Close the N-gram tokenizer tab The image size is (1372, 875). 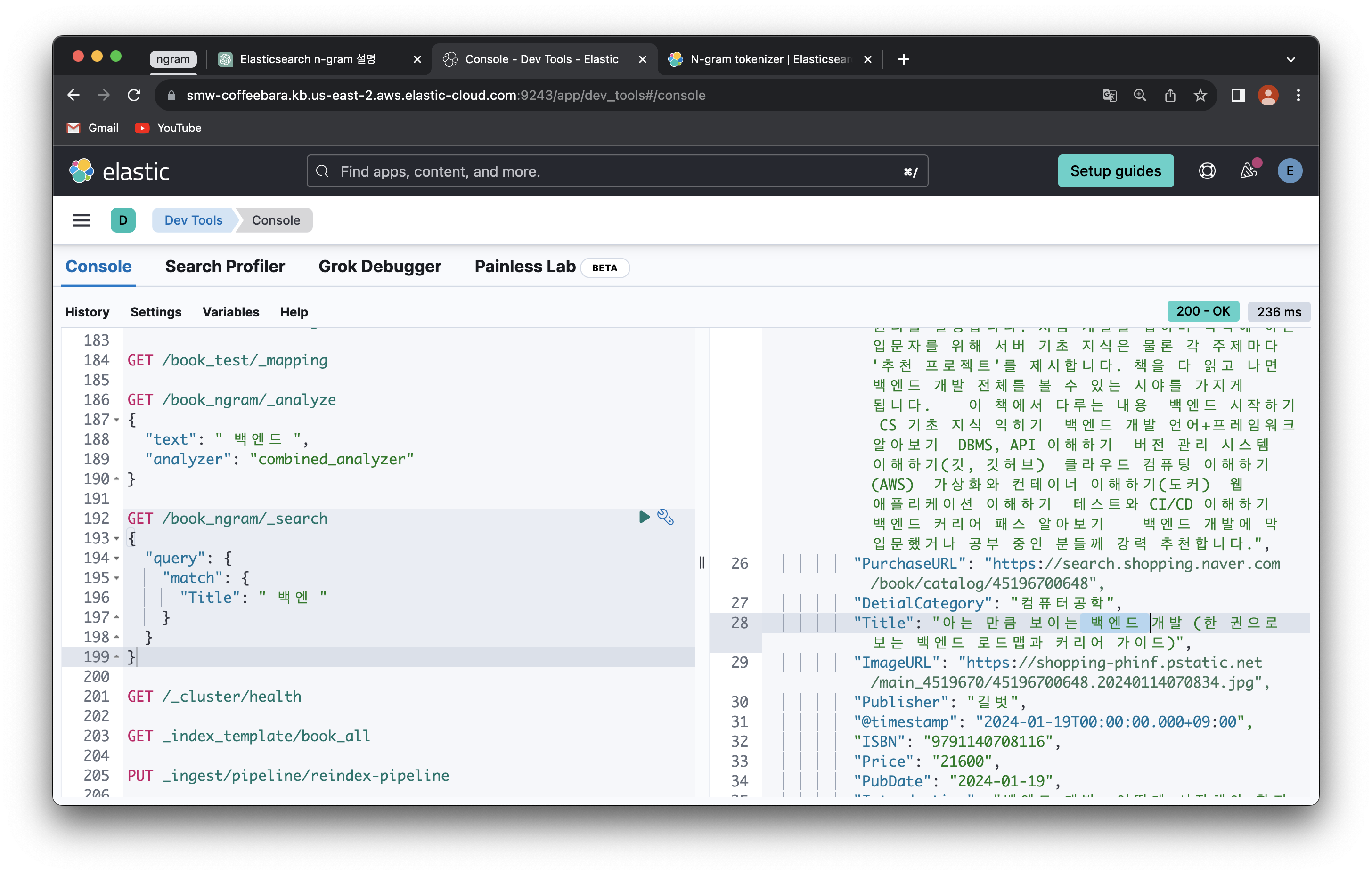coord(867,59)
